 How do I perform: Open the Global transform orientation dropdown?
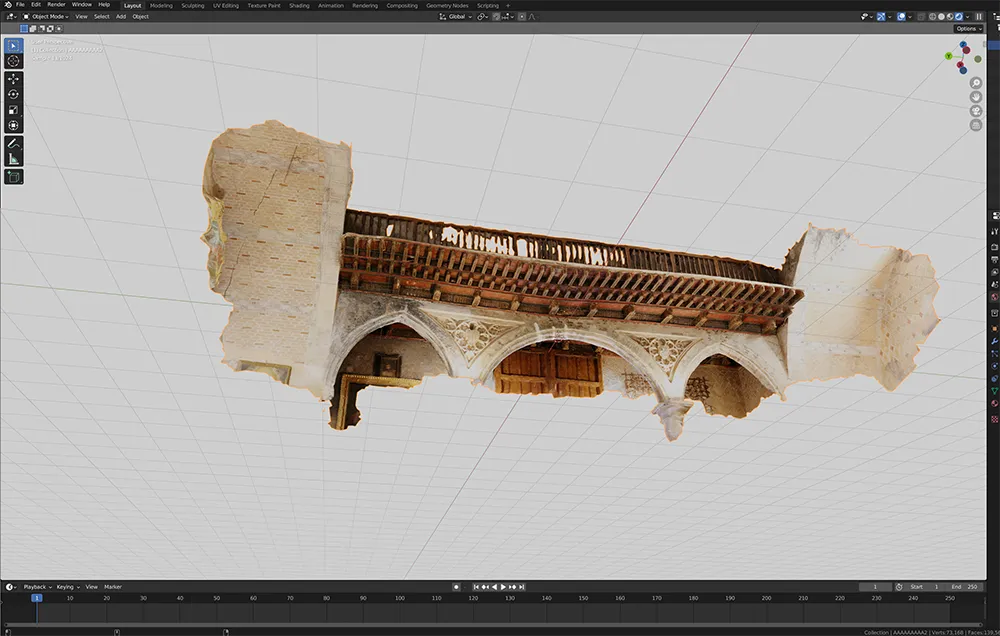tap(457, 17)
